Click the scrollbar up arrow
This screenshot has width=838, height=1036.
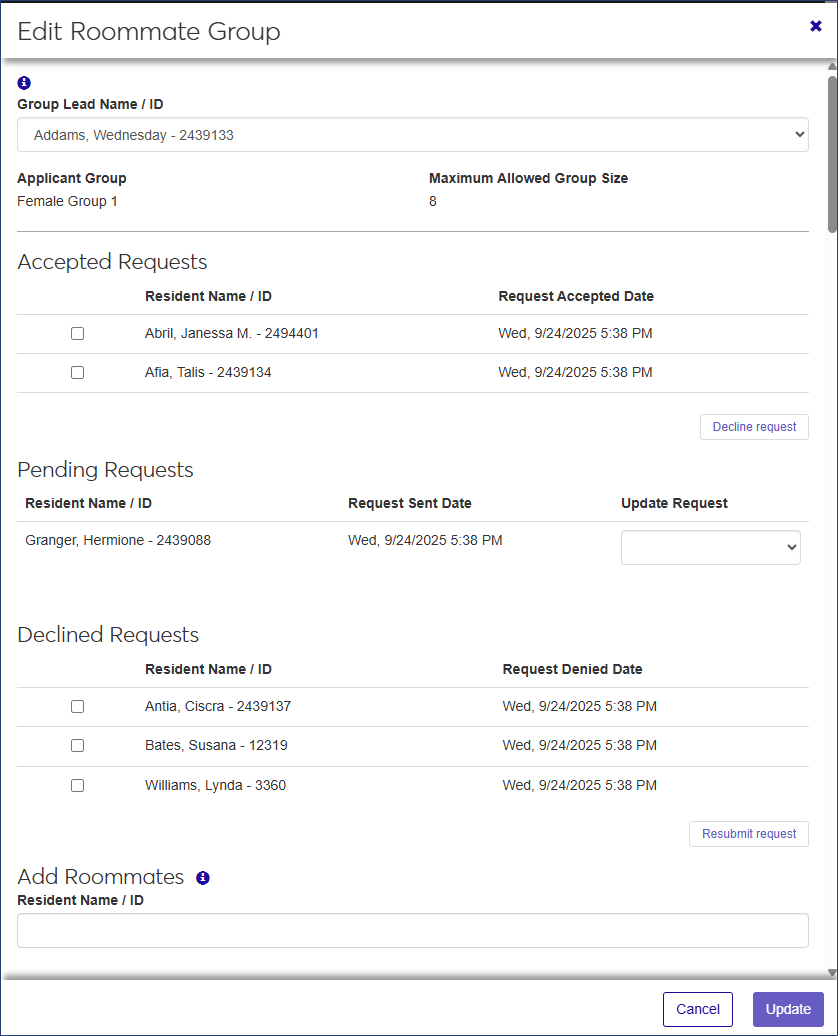pyautogui.click(x=832, y=67)
